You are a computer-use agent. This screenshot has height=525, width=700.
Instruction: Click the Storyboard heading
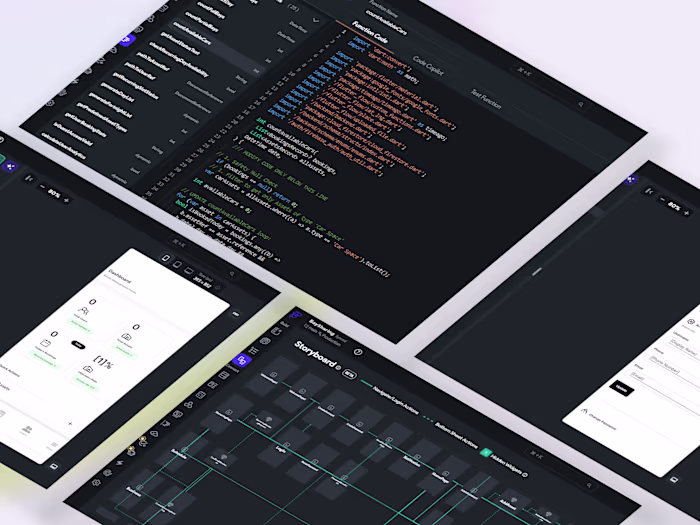(x=315, y=354)
